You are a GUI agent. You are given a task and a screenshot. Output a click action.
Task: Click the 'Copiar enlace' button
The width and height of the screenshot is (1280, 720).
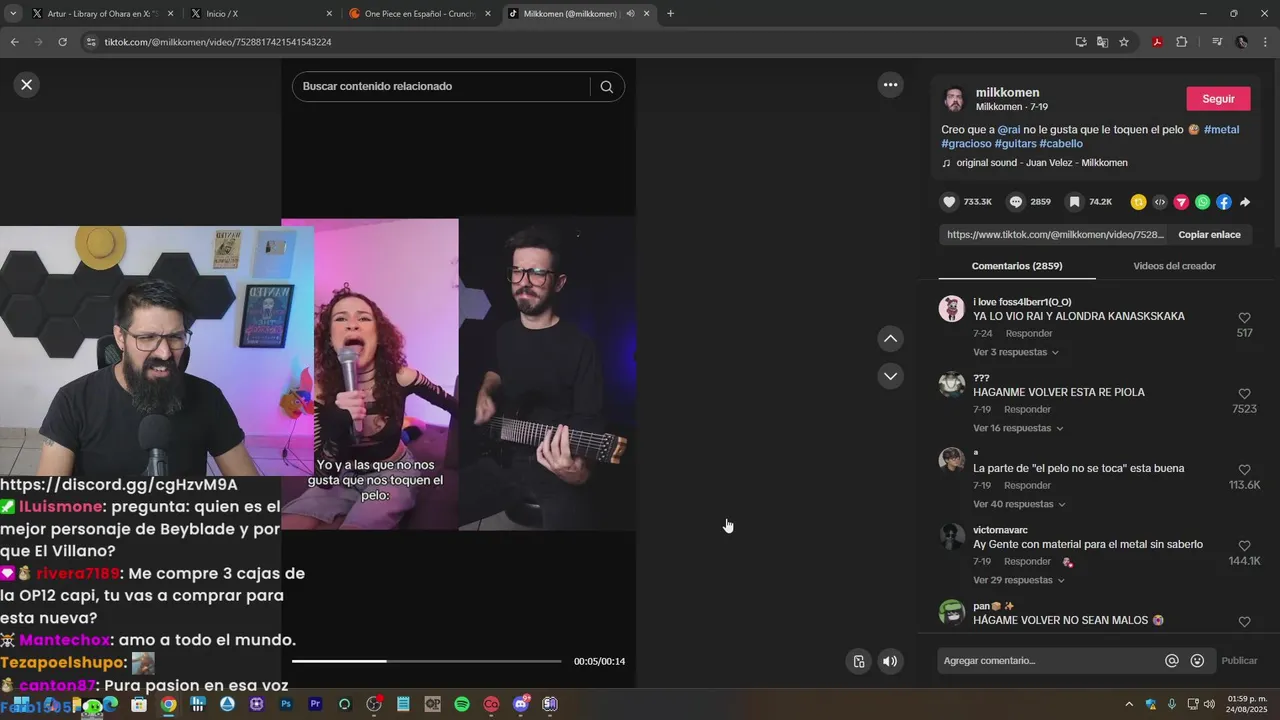pos(1209,235)
